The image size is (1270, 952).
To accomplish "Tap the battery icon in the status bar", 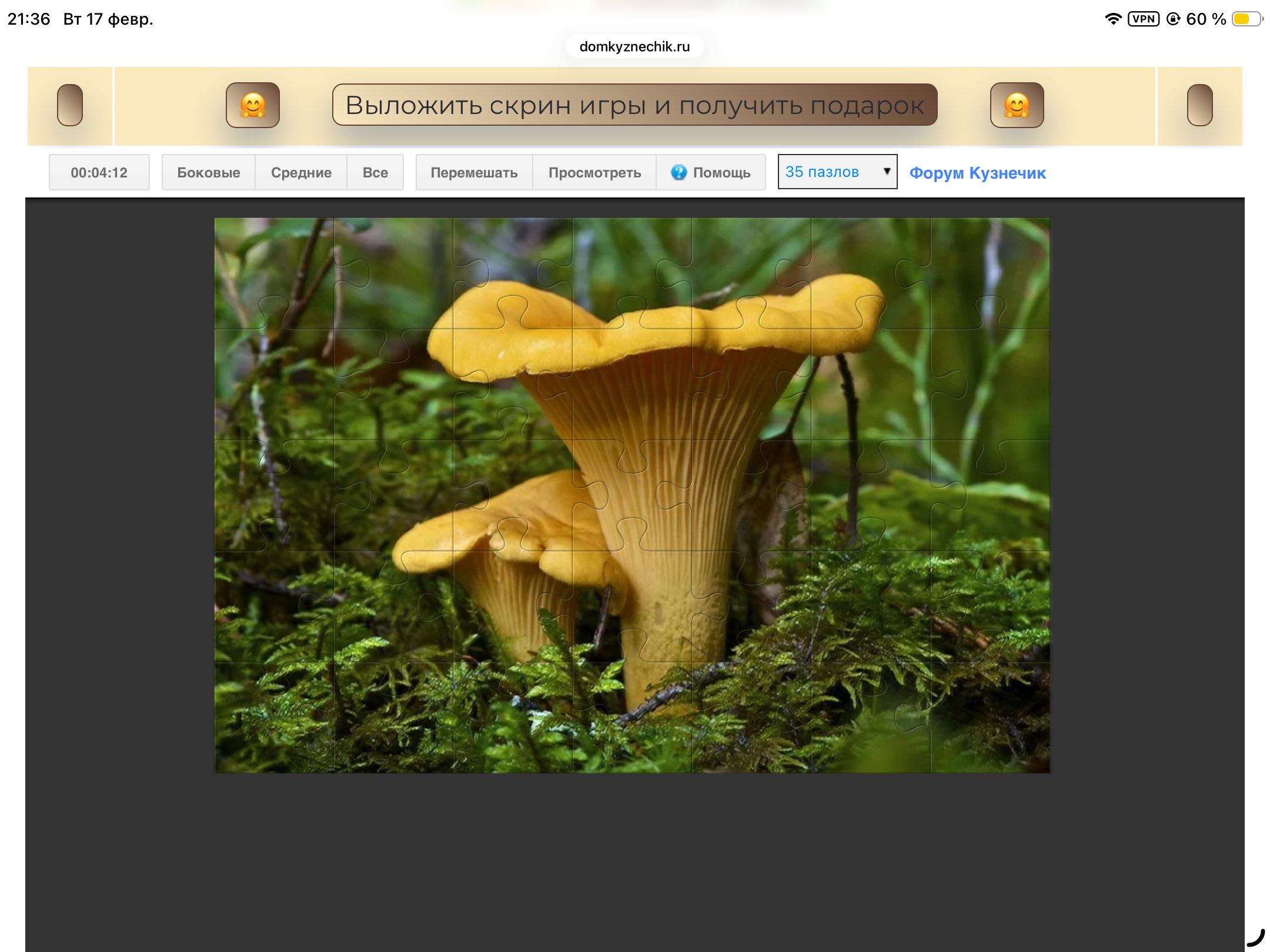I will (1246, 19).
